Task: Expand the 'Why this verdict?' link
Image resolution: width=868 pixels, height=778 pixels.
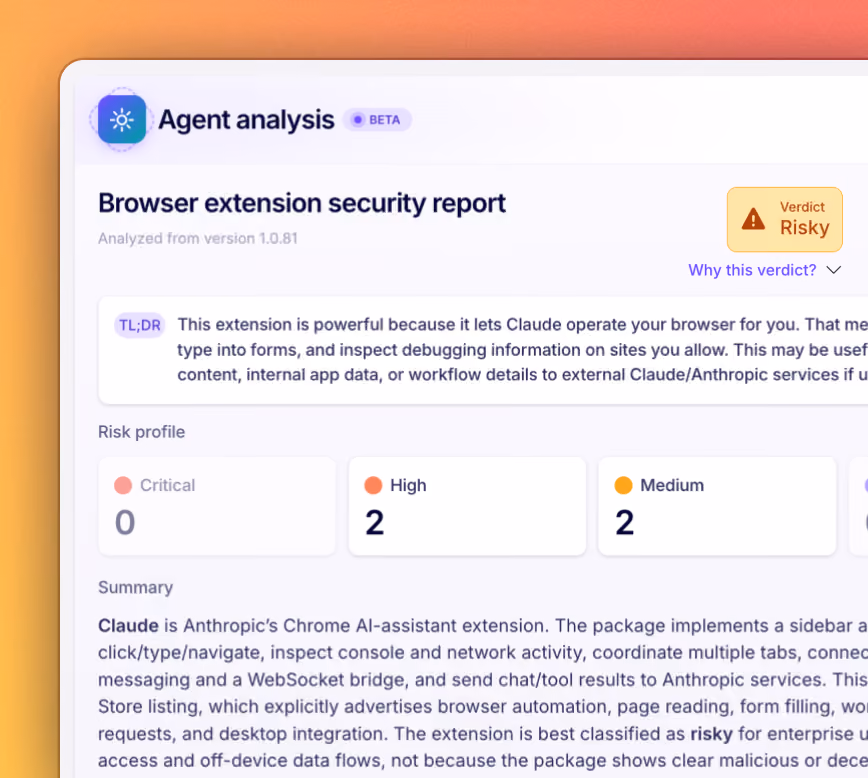Action: pos(752,270)
